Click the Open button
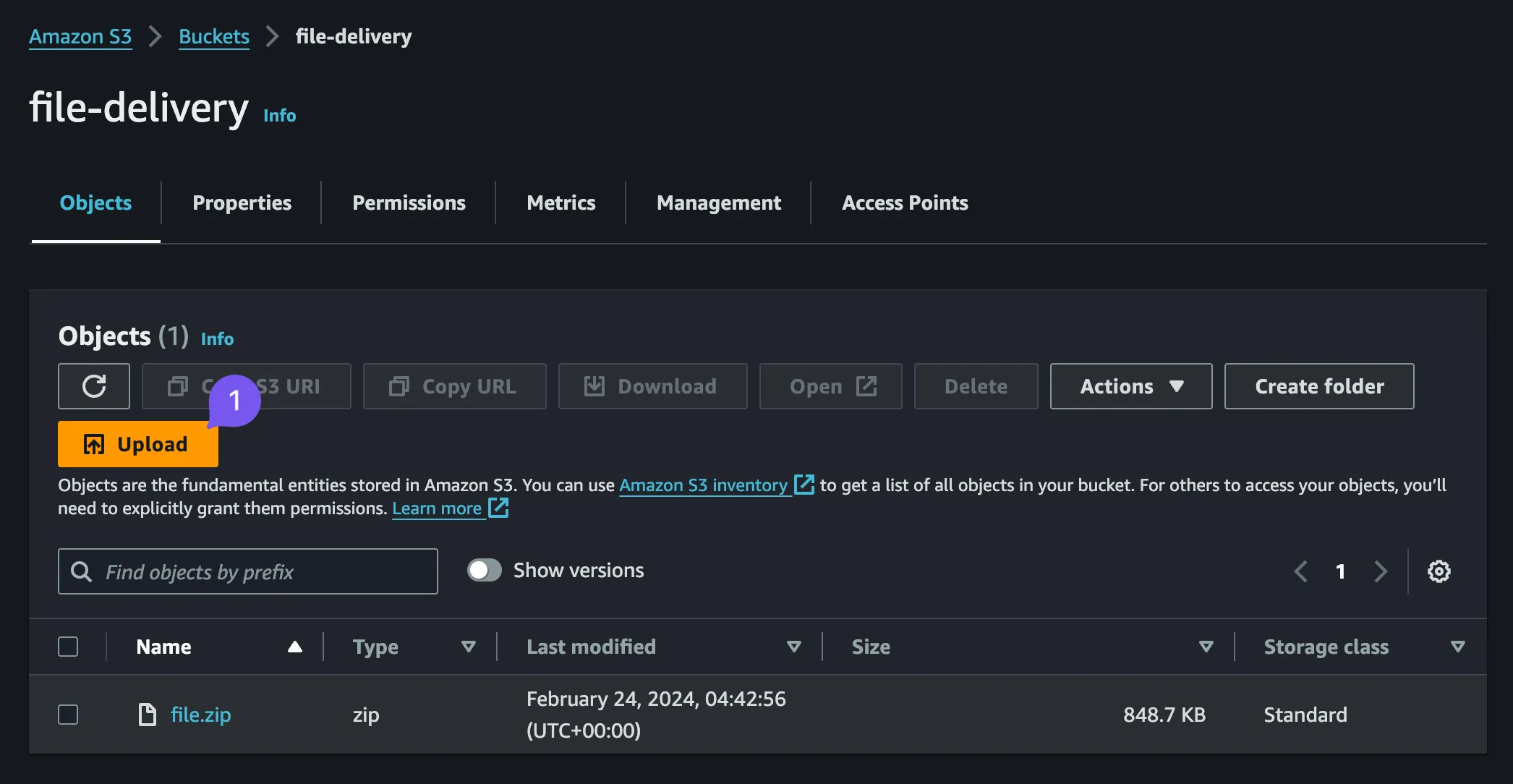This screenshot has height=784, width=1513. click(x=831, y=386)
